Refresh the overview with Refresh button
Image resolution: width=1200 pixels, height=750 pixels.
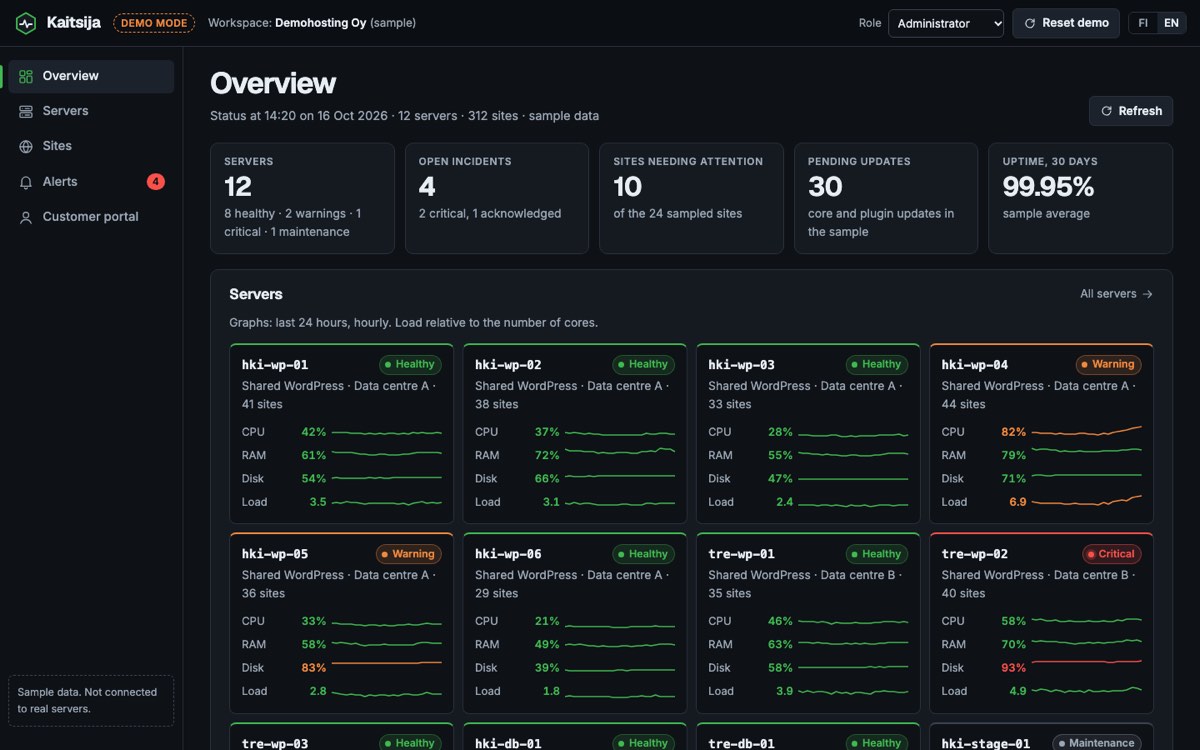(1131, 111)
